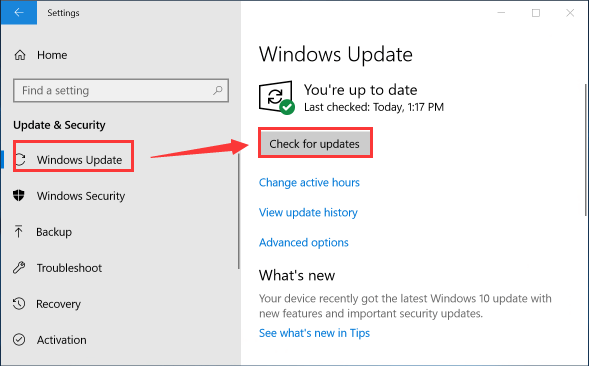Screen dimensions: 589x366
Task: Click the Activation checkmark circle icon
Action: [x=19, y=340]
